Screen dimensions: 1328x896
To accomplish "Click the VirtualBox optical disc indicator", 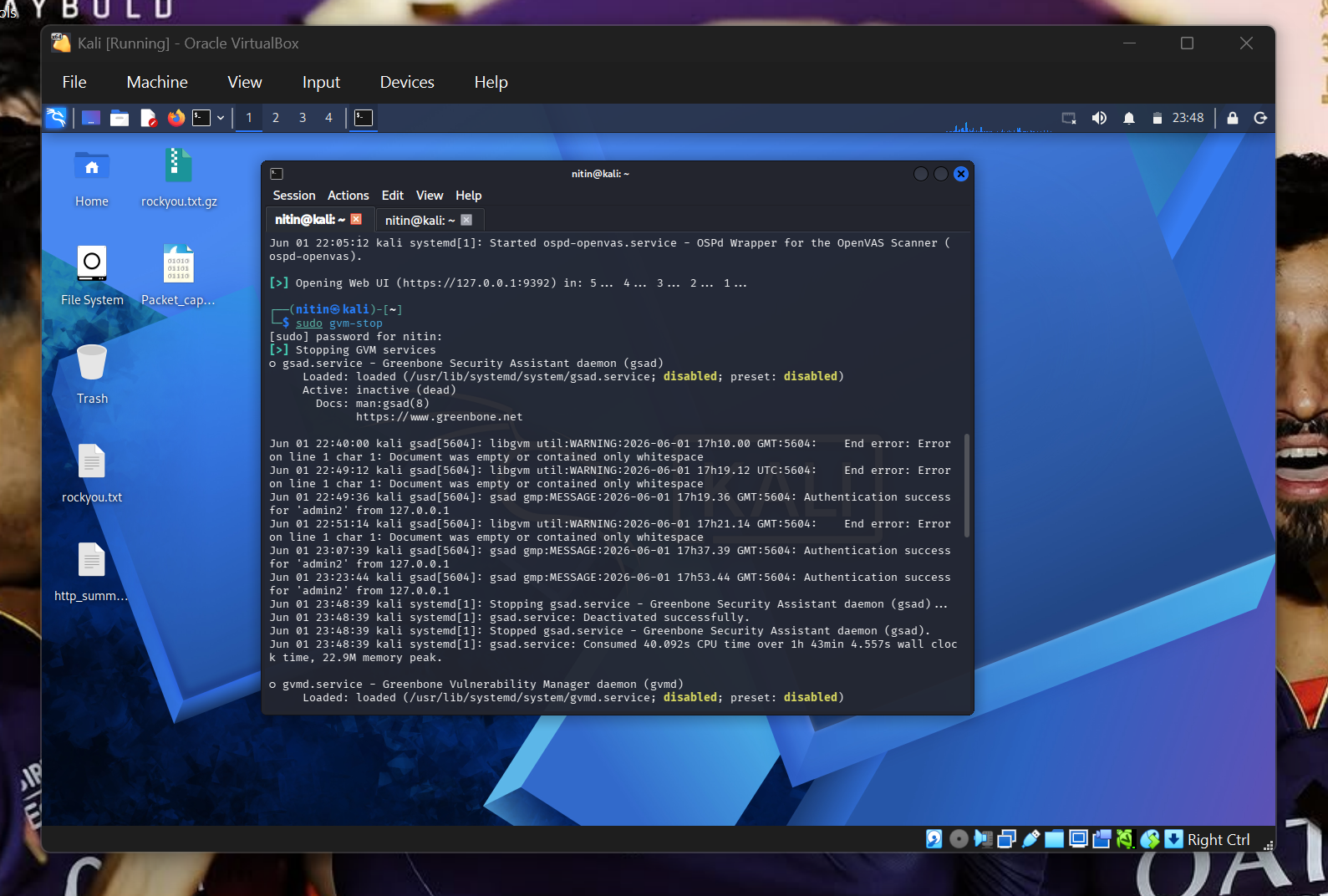I will click(x=959, y=839).
